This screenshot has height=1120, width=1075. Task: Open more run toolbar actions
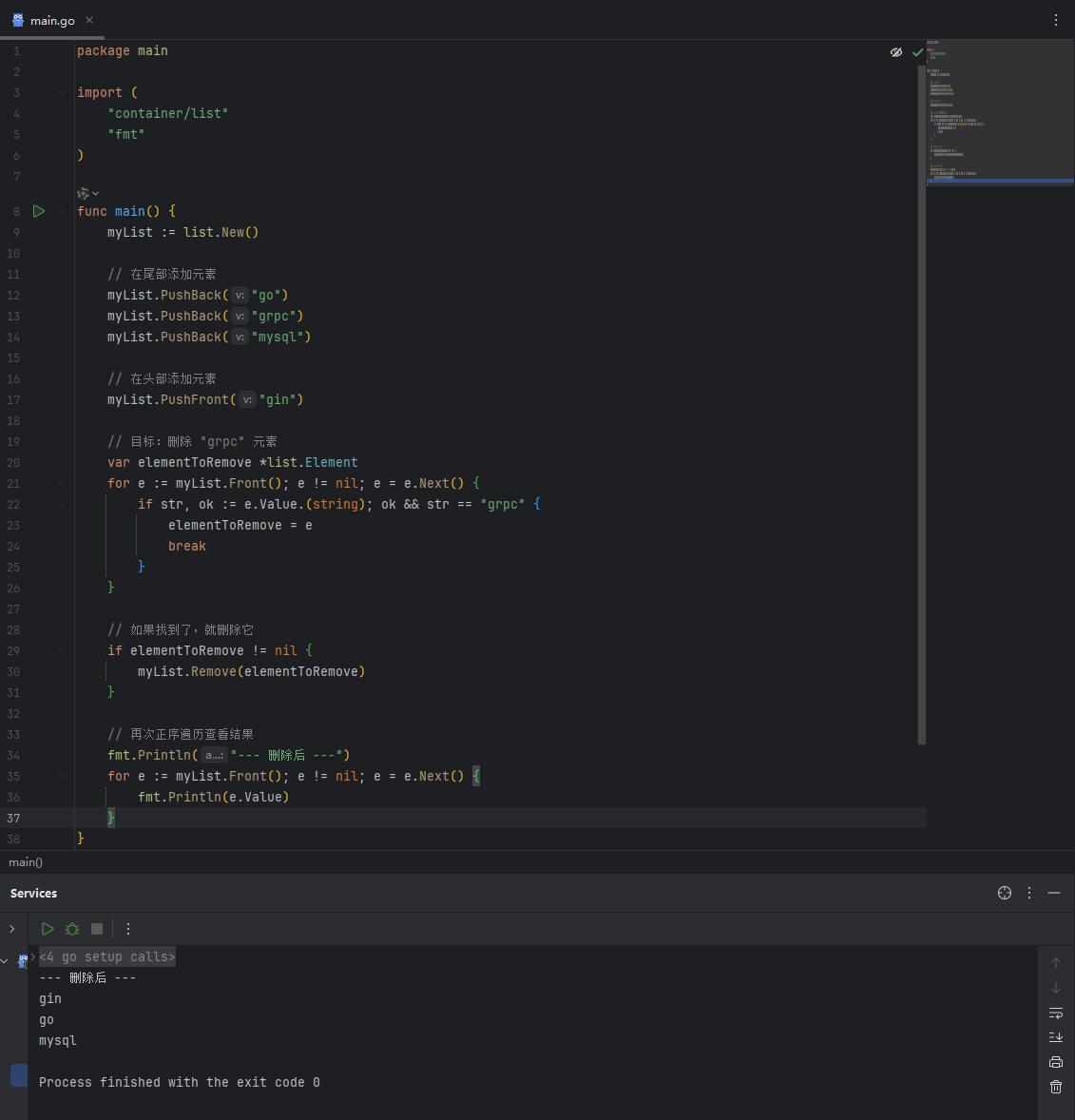pyautogui.click(x=128, y=929)
